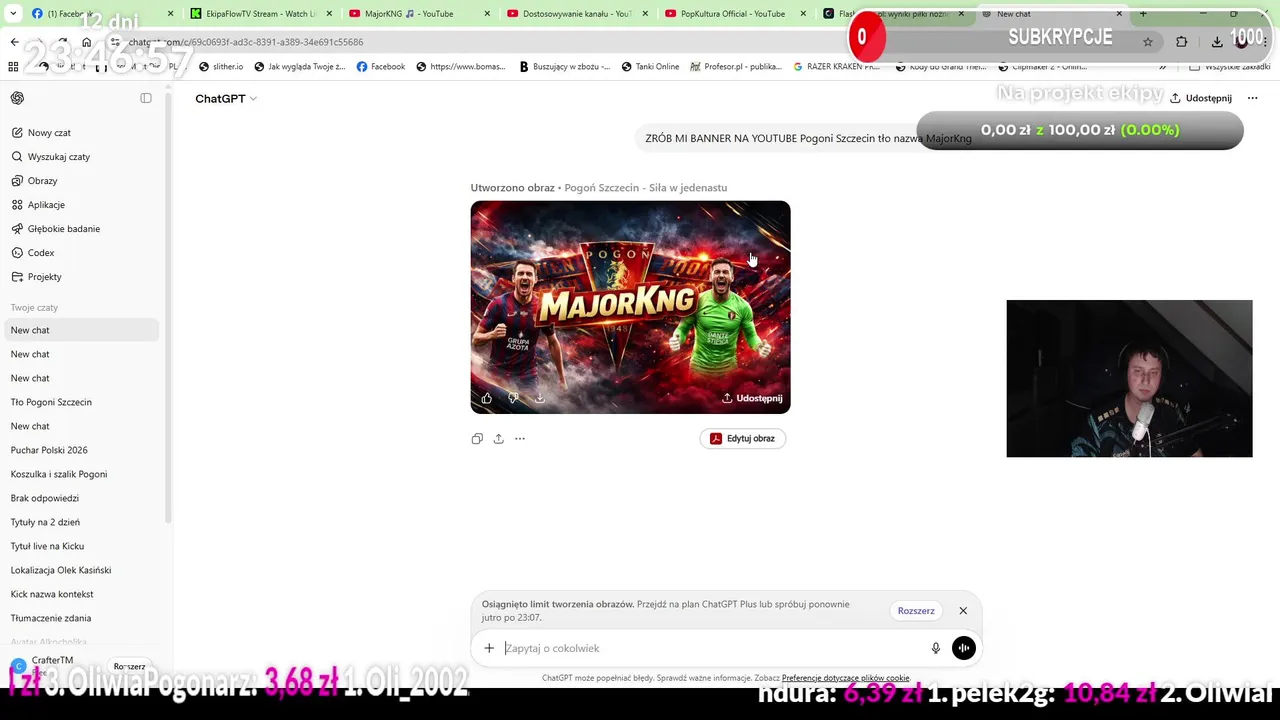1280x720 pixels.
Task: Open chat Puchar Polski 2026
Action: pos(83,450)
